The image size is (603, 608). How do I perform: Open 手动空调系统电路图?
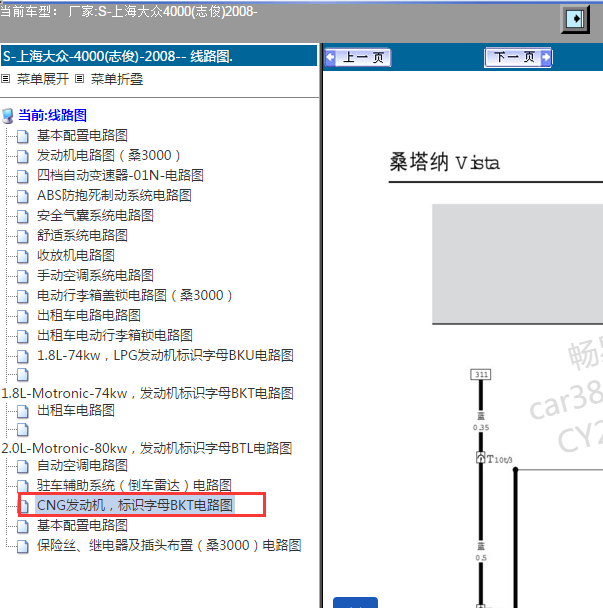coord(95,276)
